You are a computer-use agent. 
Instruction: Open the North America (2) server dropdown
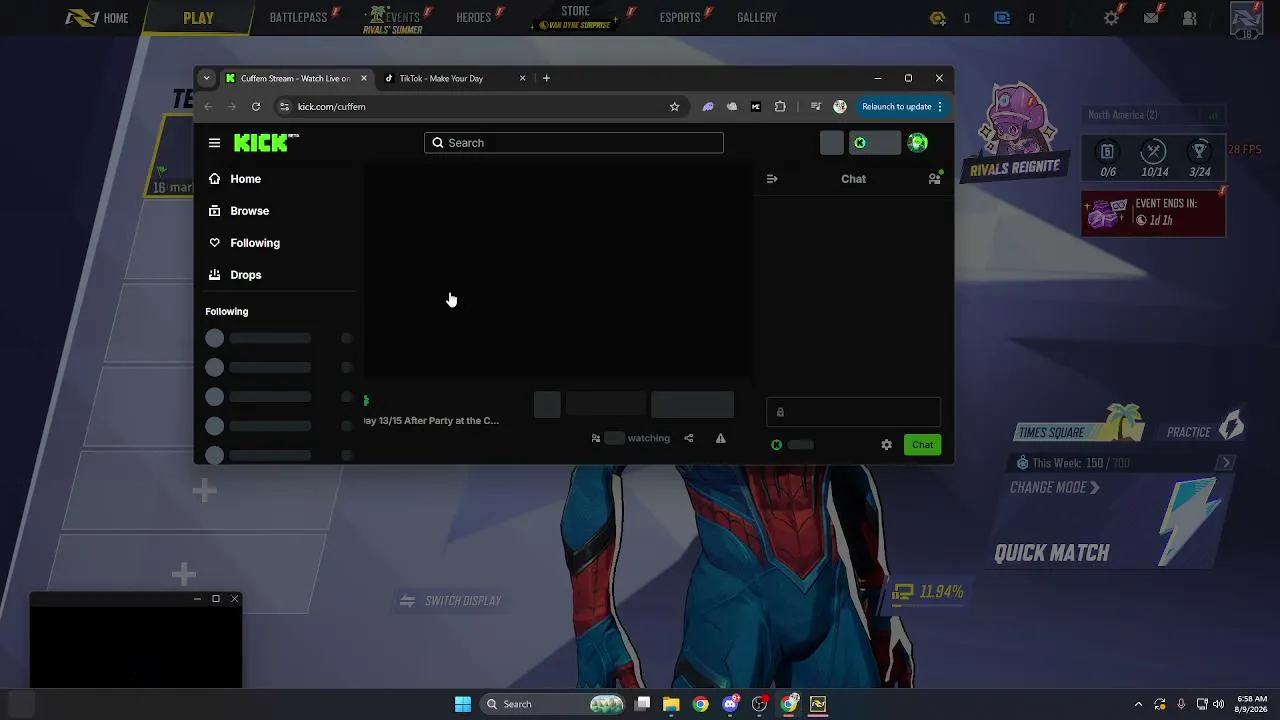click(x=1154, y=115)
